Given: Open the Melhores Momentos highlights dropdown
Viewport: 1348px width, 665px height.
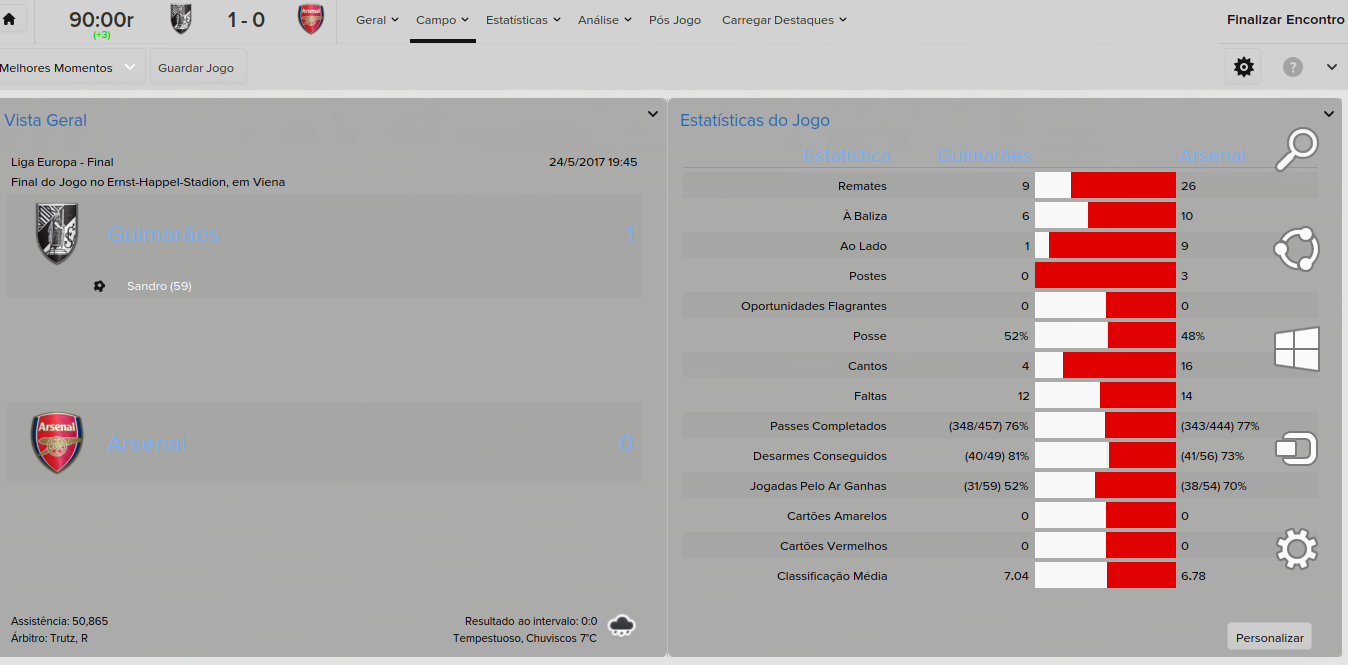Looking at the screenshot, I should click(70, 68).
